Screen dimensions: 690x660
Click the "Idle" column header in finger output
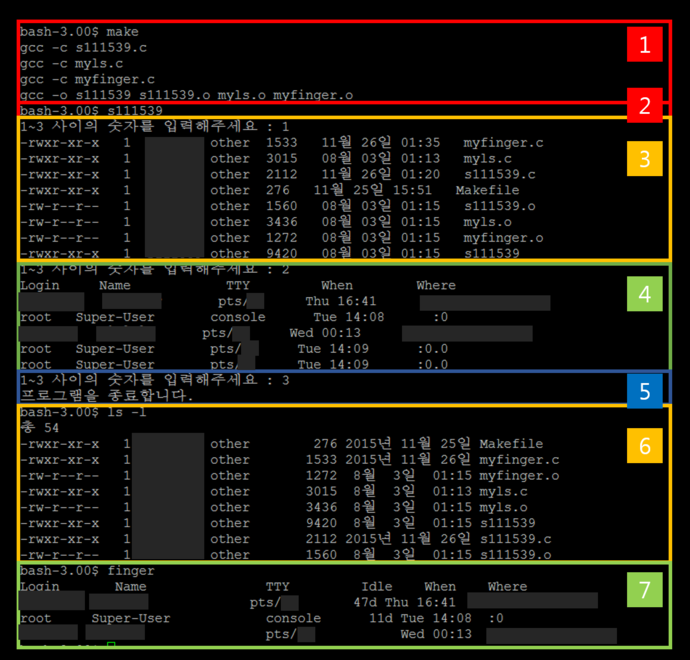pyautogui.click(x=377, y=587)
